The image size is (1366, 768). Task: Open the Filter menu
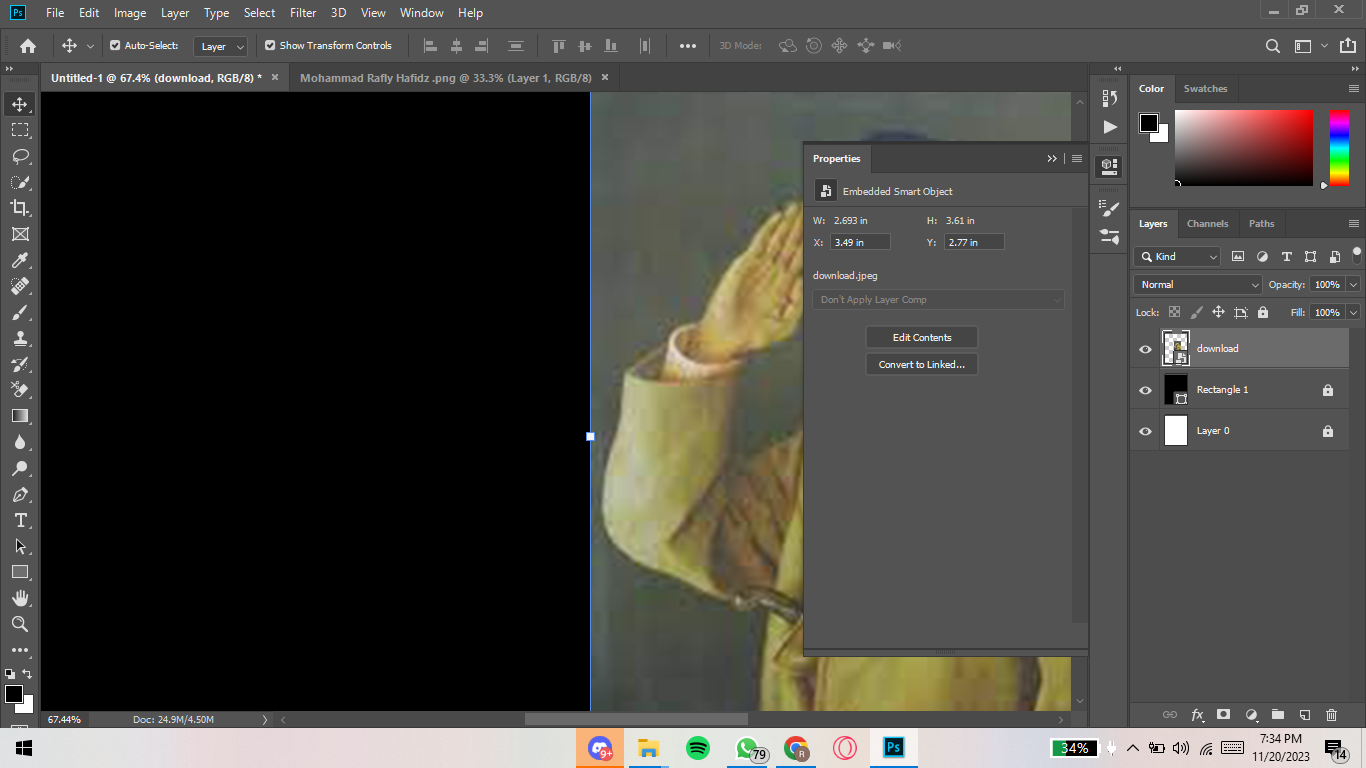pyautogui.click(x=302, y=13)
